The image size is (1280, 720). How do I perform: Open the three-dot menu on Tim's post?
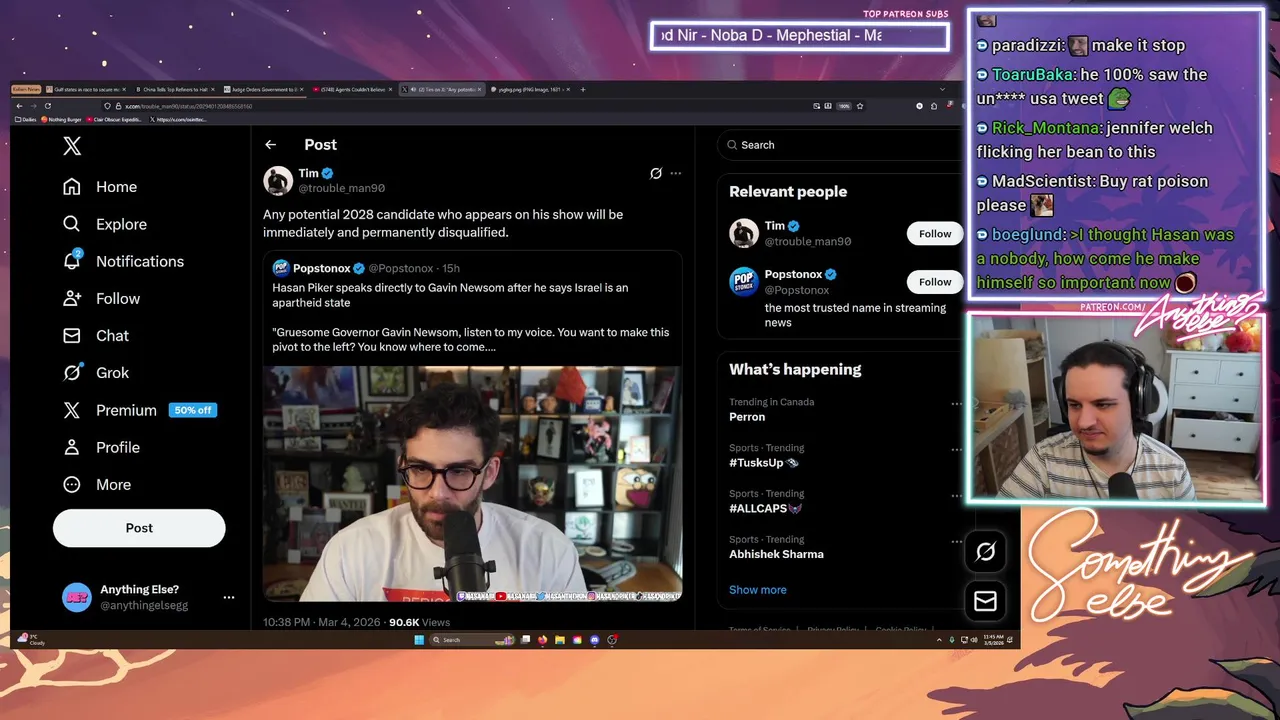coord(676,173)
